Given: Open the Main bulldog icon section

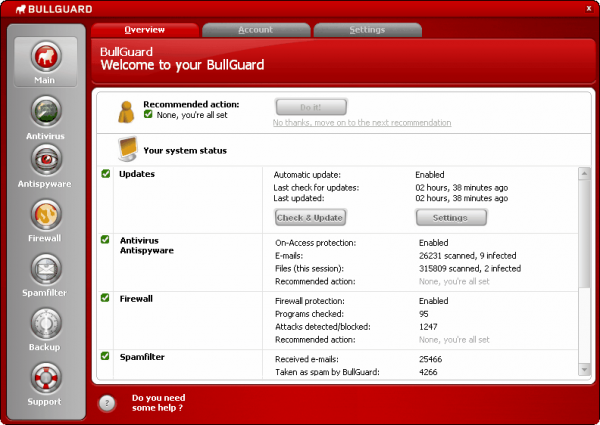Looking at the screenshot, I should pyautogui.click(x=46, y=57).
